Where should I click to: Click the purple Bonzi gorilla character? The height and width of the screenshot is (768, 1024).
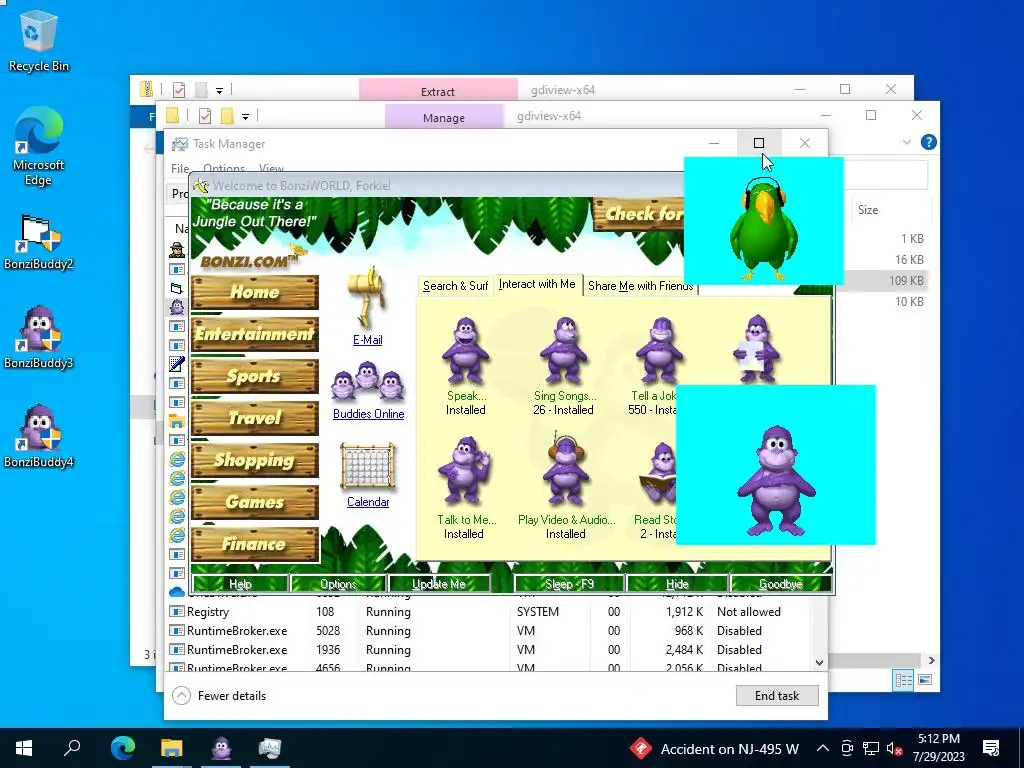pyautogui.click(x=776, y=481)
